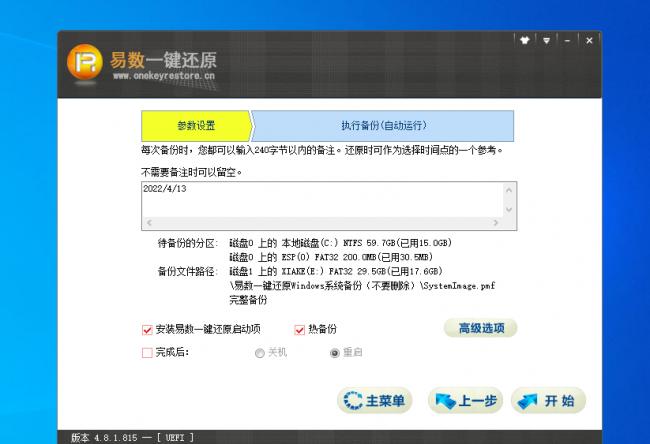Viewport: 650px width, 444px height.
Task: Click the note box scroll up arrow
Action: pyautogui.click(x=509, y=190)
